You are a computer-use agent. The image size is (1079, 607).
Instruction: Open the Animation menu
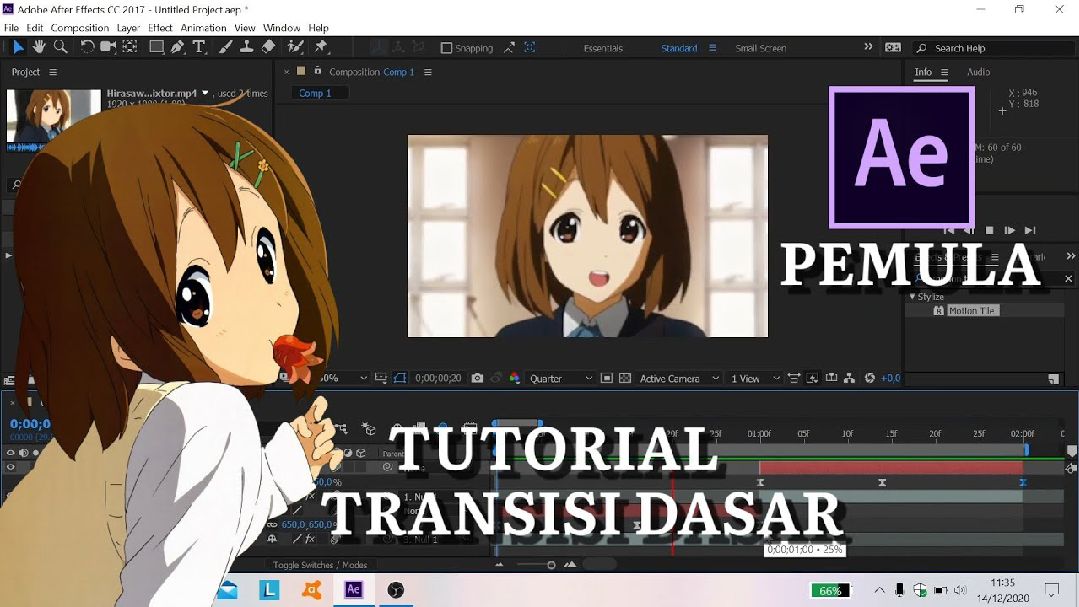(203, 28)
